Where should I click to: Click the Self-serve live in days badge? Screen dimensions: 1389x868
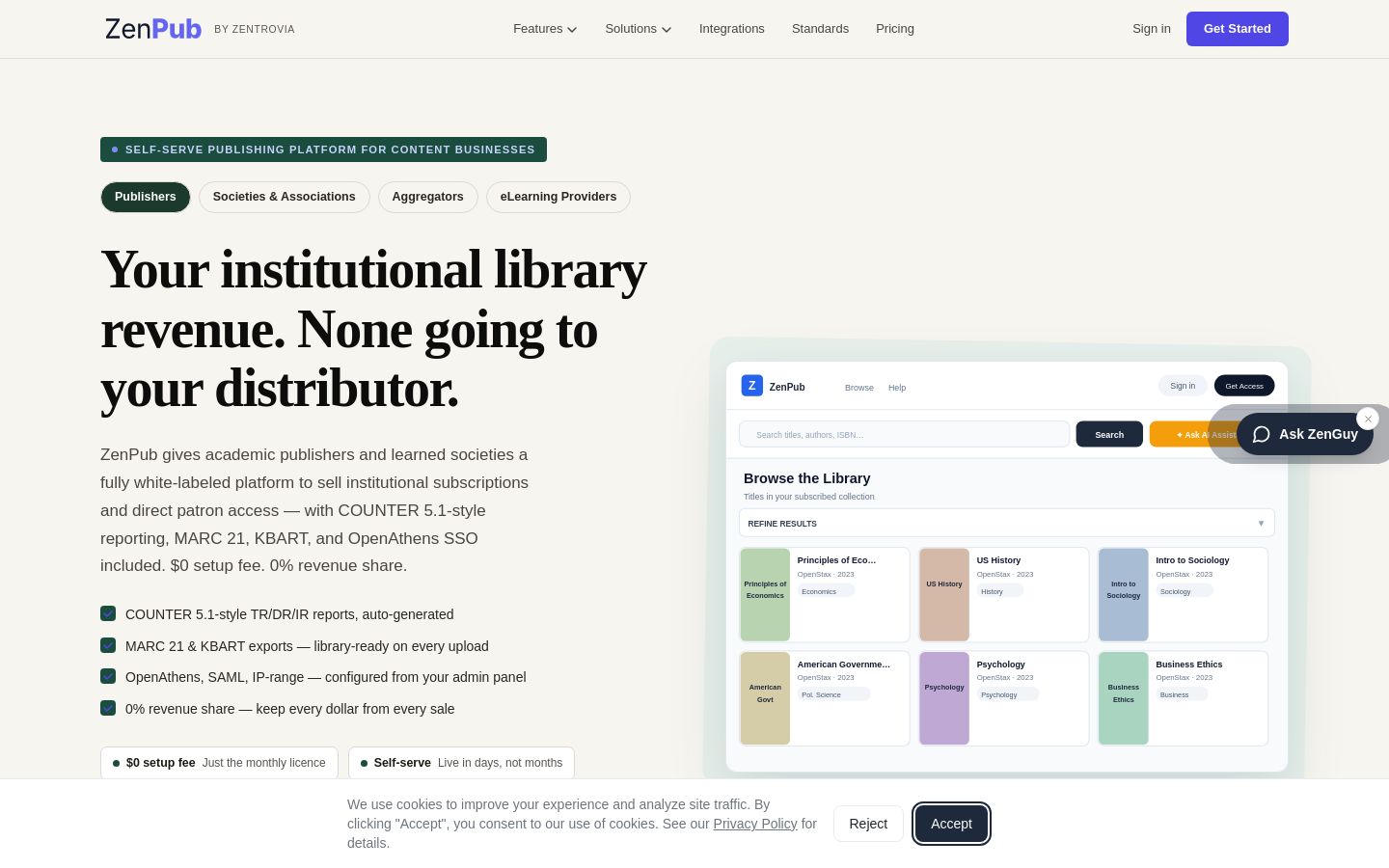[x=461, y=763]
